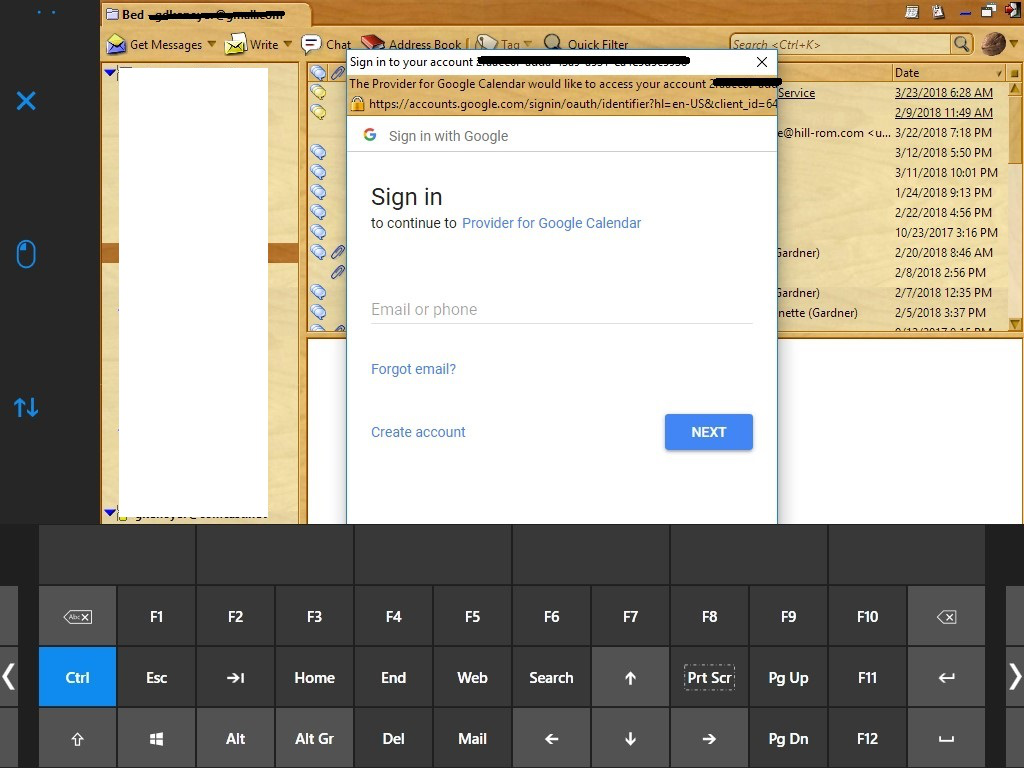Image resolution: width=1024 pixels, height=768 pixels.
Task: Show previous keyboard page chevron
Action: pyautogui.click(x=8, y=677)
